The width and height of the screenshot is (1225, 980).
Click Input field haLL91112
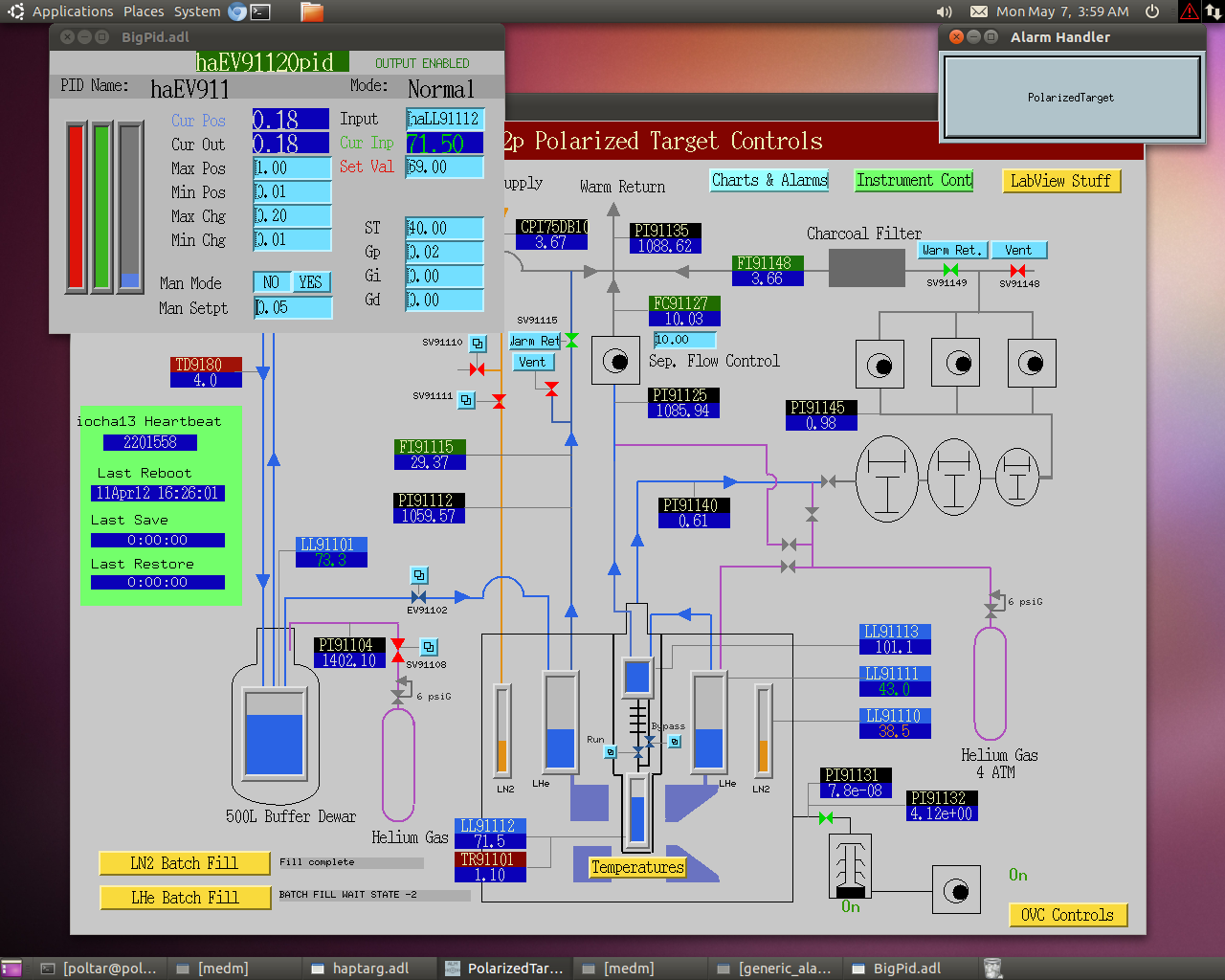click(x=445, y=119)
